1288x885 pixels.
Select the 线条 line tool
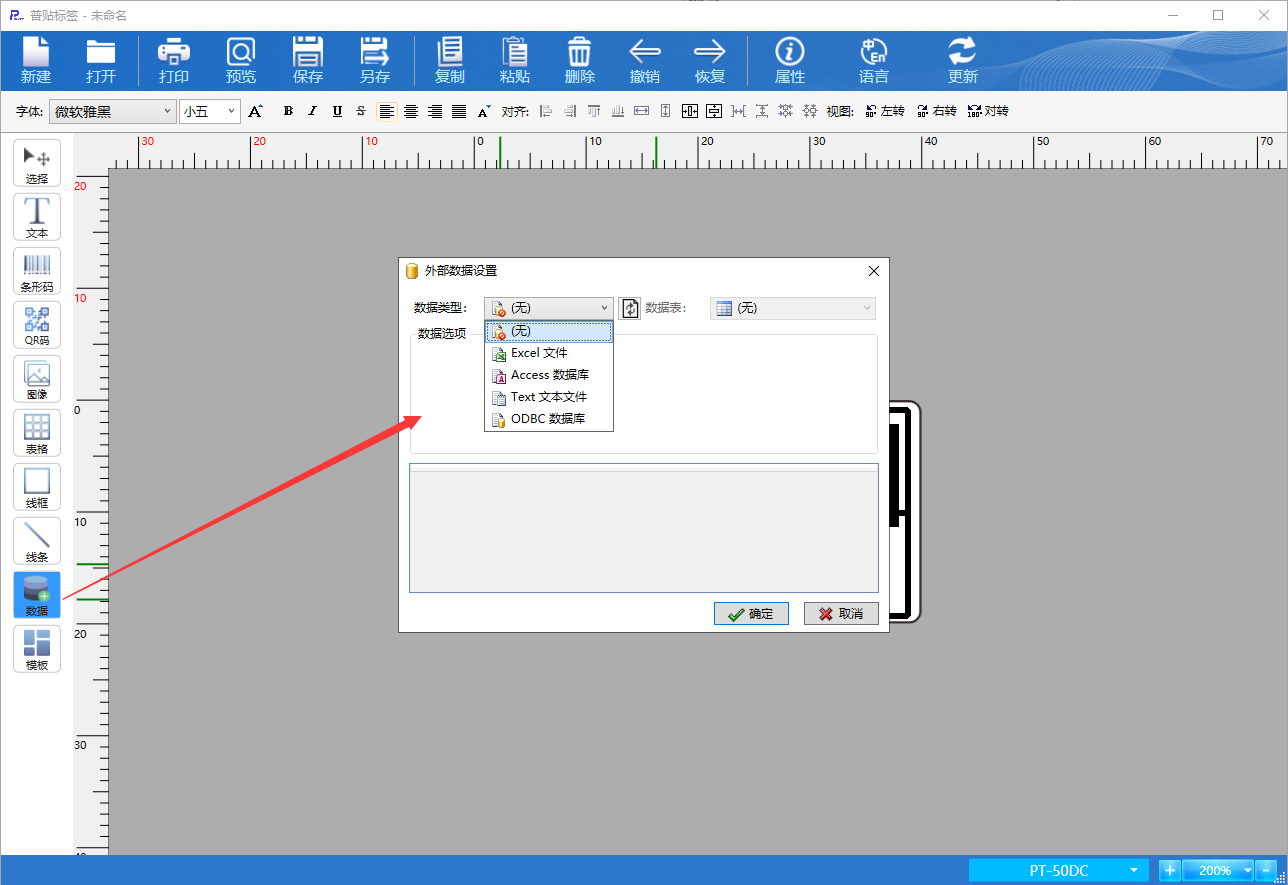click(x=37, y=541)
